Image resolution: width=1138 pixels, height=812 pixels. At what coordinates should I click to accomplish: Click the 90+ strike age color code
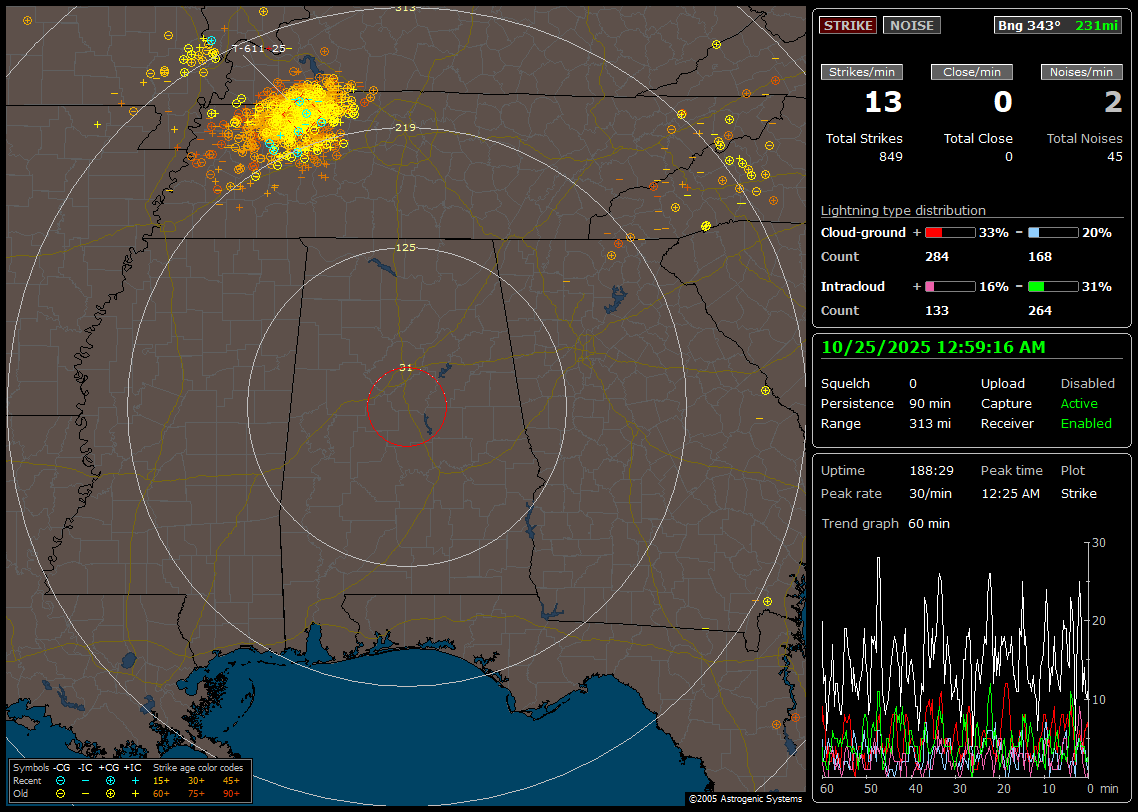pos(231,793)
